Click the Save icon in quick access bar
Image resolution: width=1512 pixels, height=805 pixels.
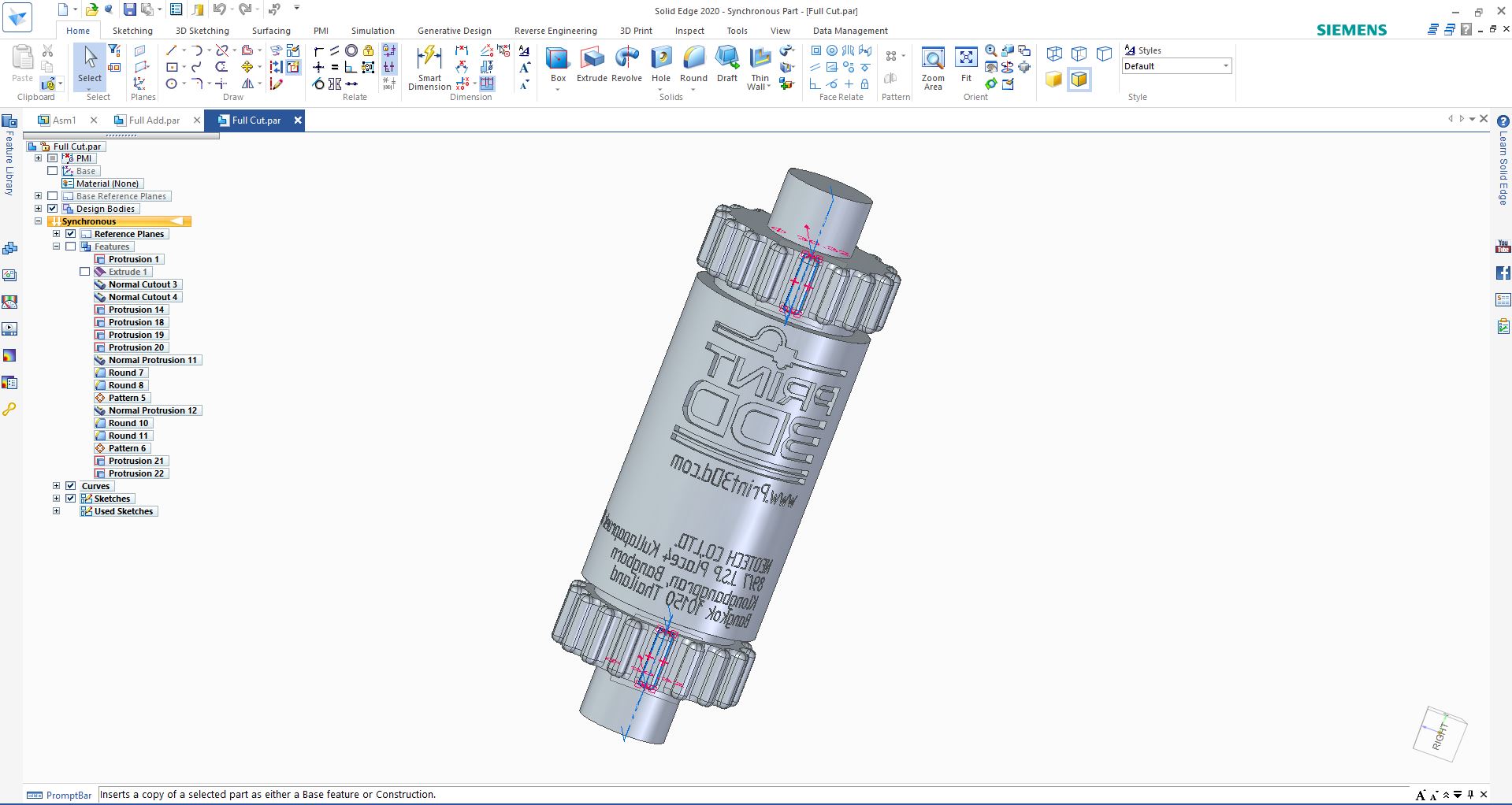[x=129, y=9]
